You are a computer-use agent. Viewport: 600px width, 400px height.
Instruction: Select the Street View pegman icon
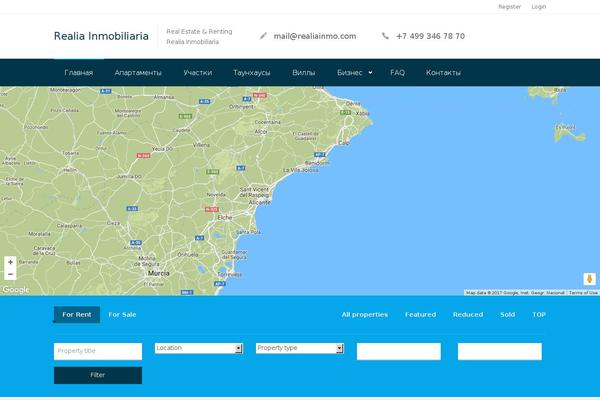[590, 279]
